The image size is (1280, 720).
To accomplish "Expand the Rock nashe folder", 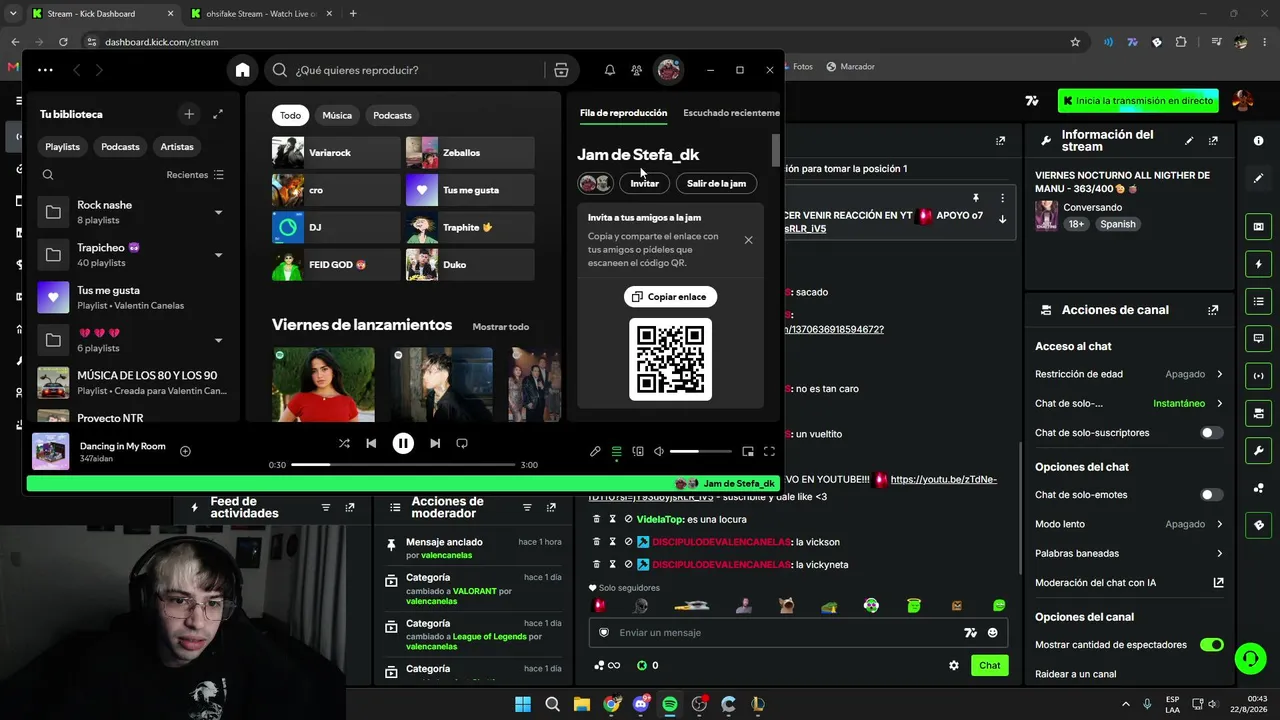I will point(218,212).
